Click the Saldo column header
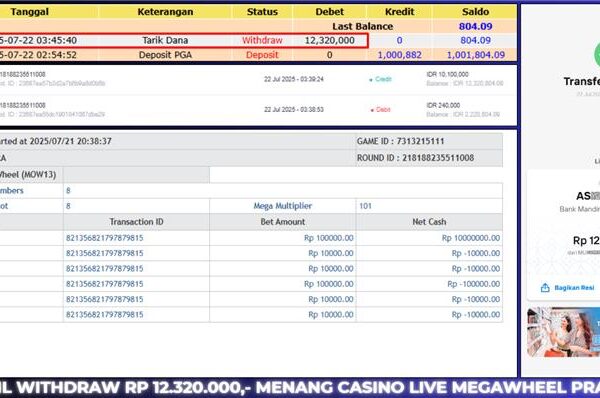Viewport: 600px width, 398px height. point(475,11)
